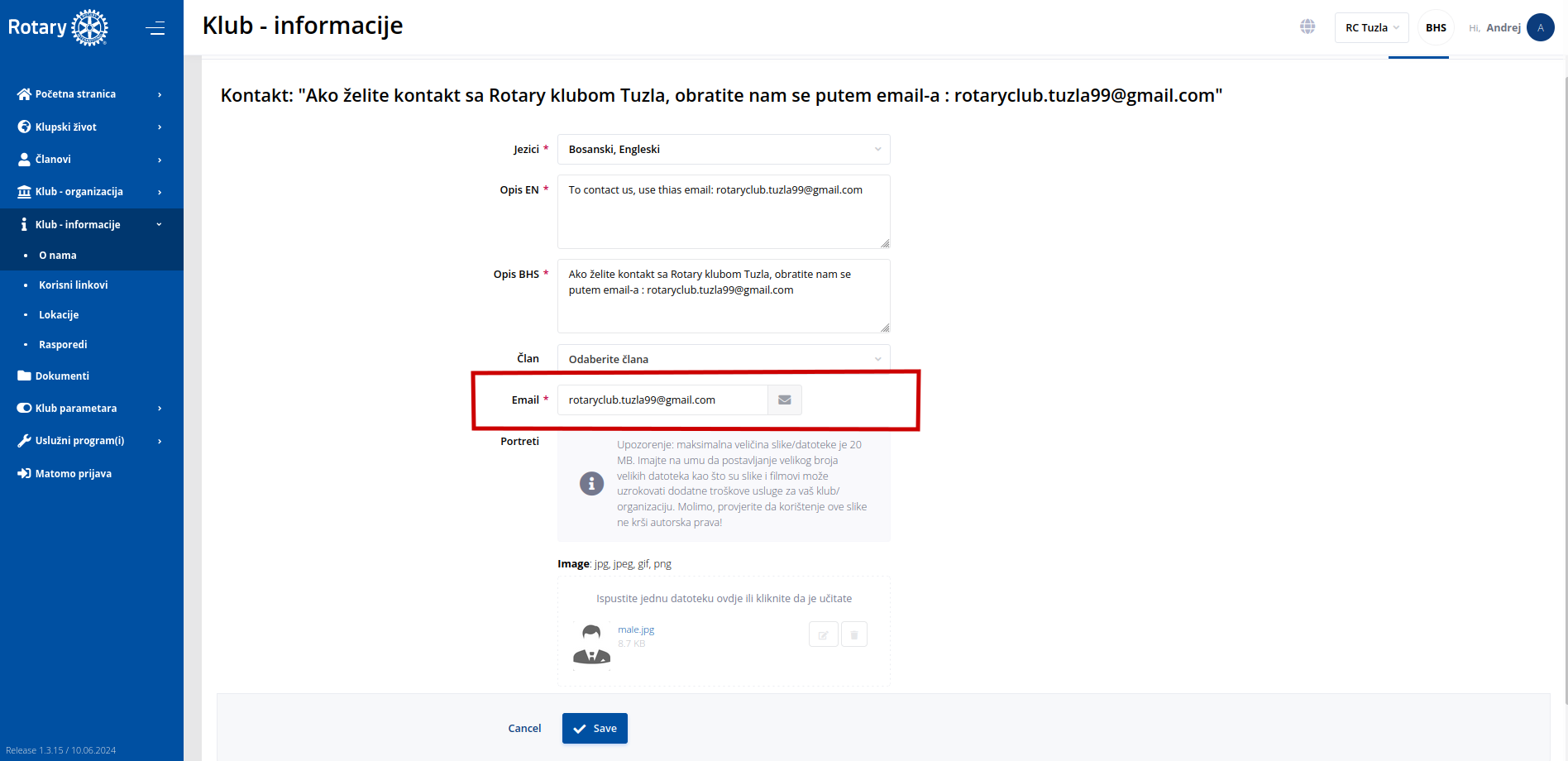Click the Save button
The width and height of the screenshot is (1568, 761).
(595, 729)
